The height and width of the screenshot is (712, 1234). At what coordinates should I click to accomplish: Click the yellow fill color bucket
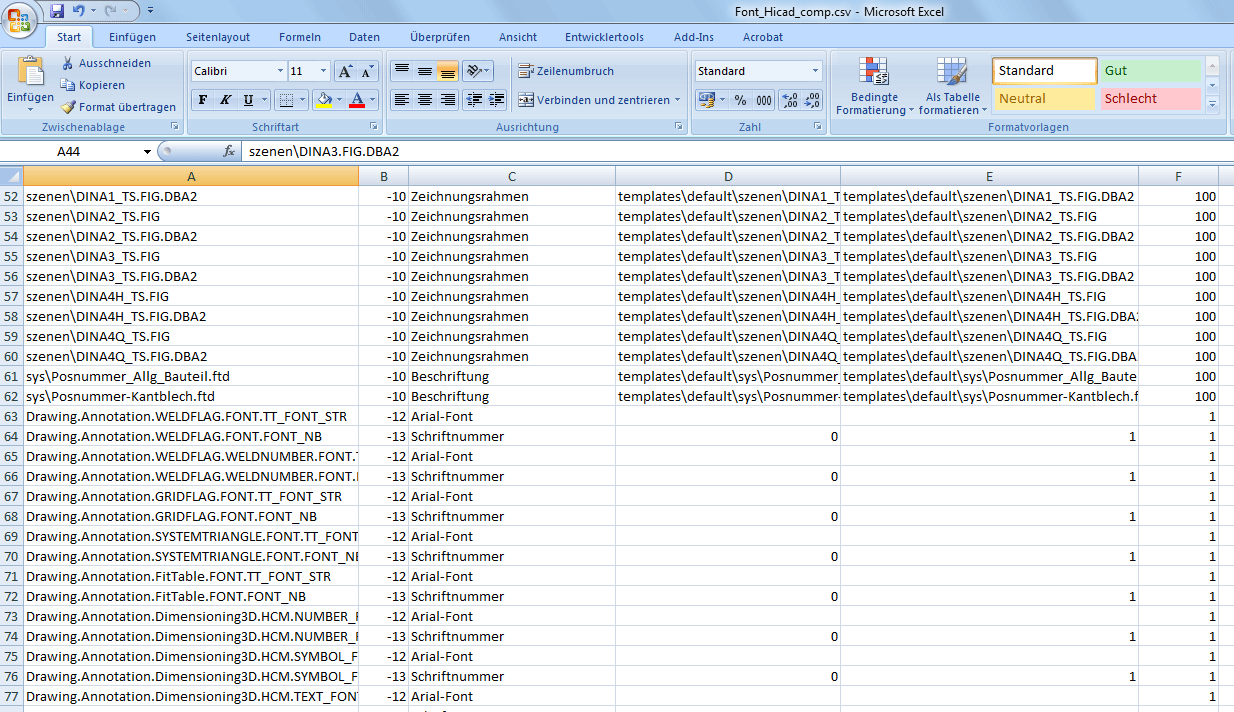pos(322,100)
